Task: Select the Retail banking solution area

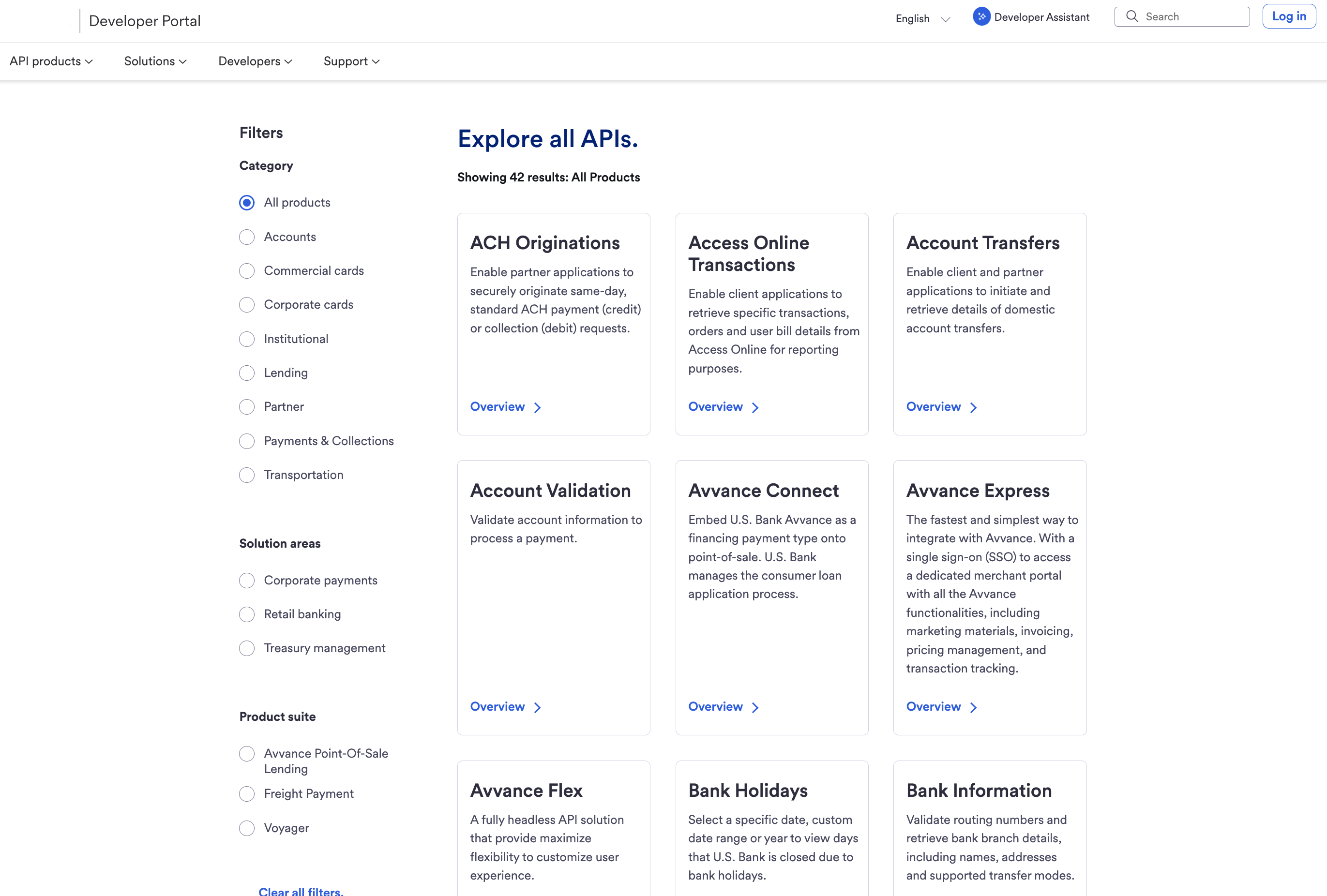Action: (247, 614)
